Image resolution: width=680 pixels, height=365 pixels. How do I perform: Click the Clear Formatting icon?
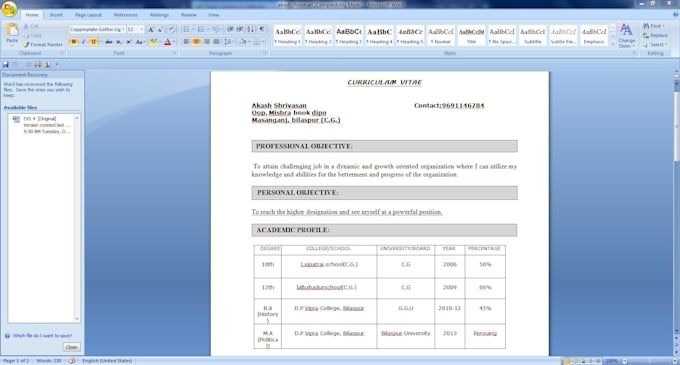tap(172, 29)
